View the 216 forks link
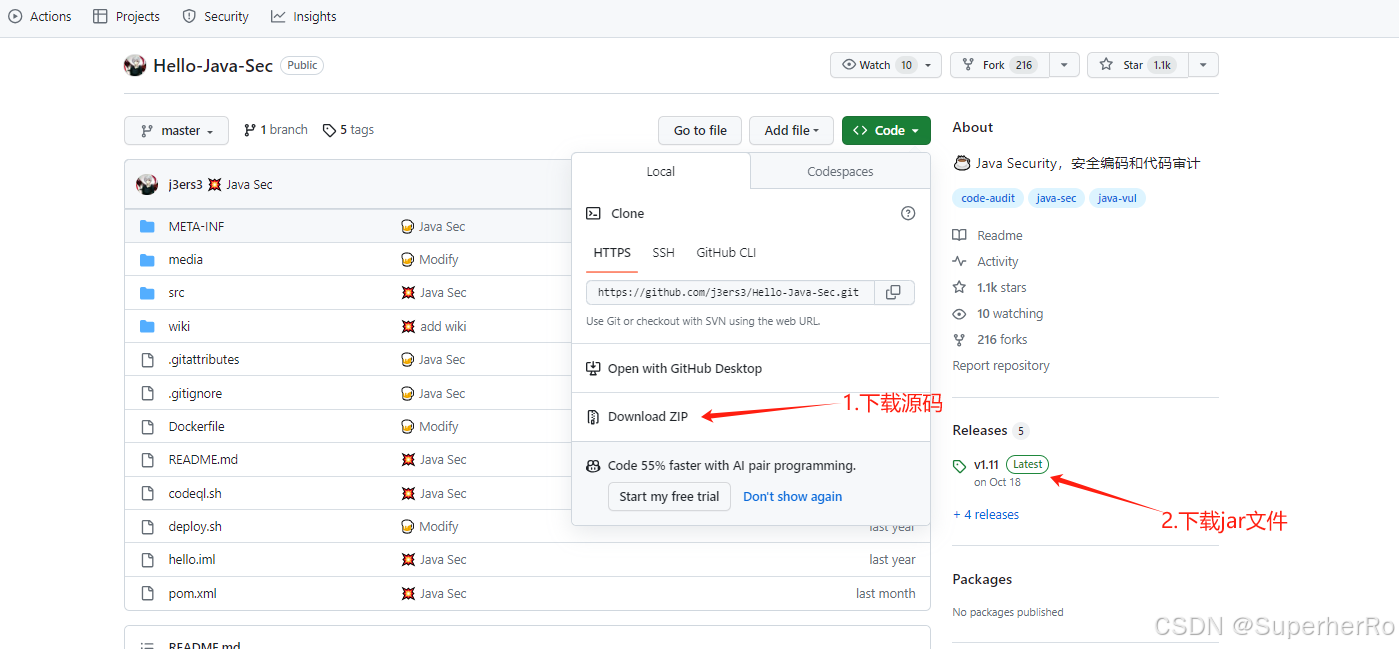This screenshot has height=649, width=1399. 990,340
